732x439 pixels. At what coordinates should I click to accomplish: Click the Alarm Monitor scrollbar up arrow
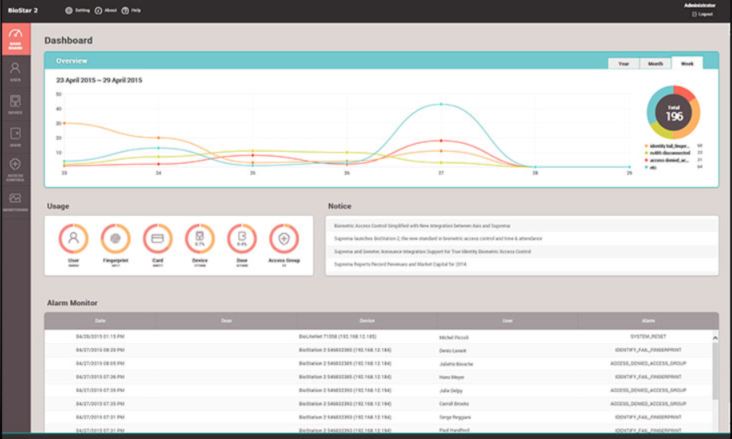714,338
